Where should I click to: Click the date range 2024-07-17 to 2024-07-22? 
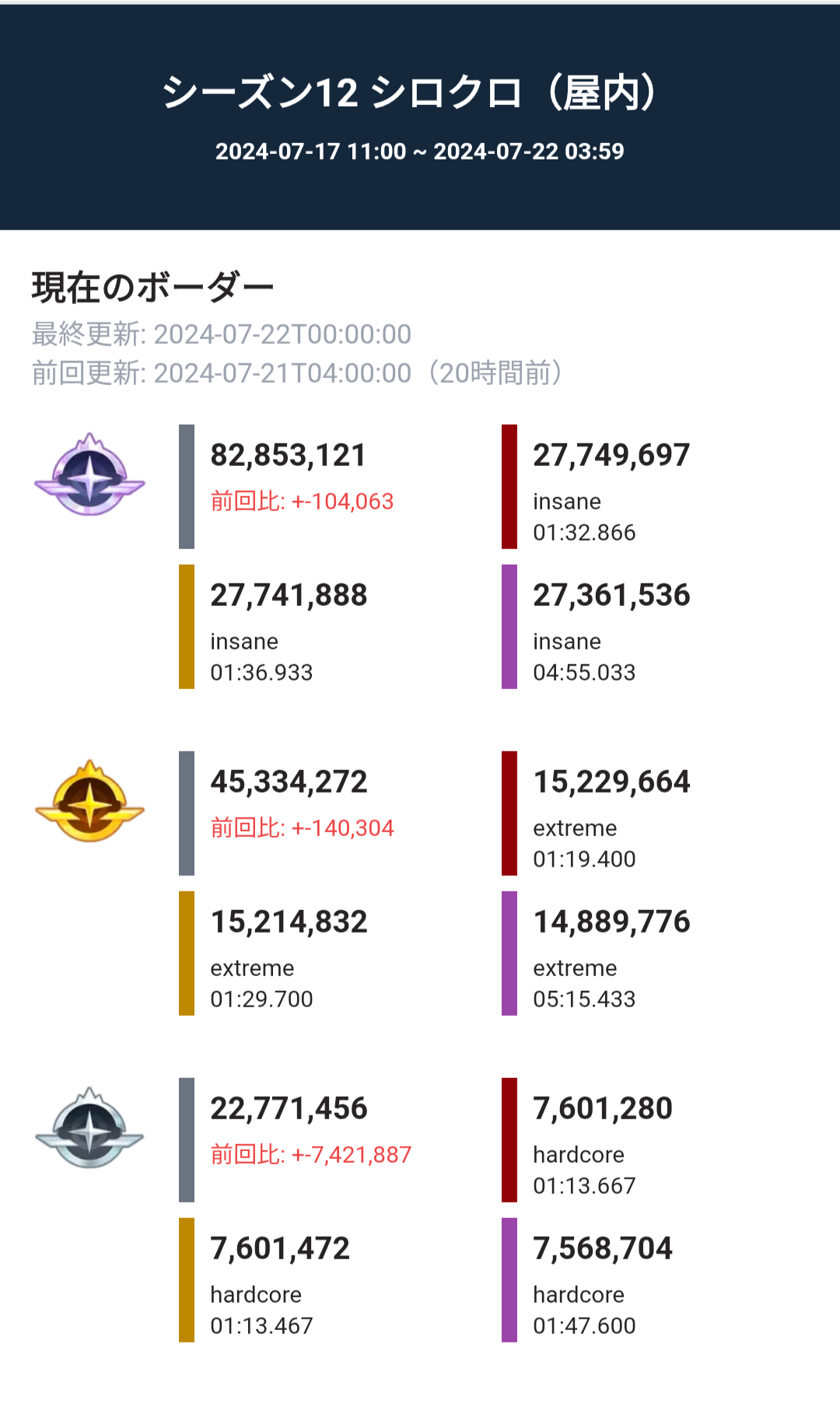pos(420,152)
